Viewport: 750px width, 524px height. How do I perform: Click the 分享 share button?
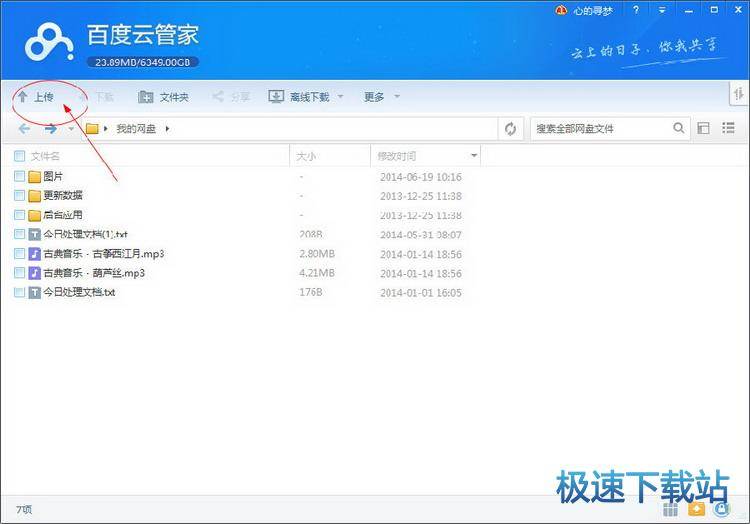point(231,97)
